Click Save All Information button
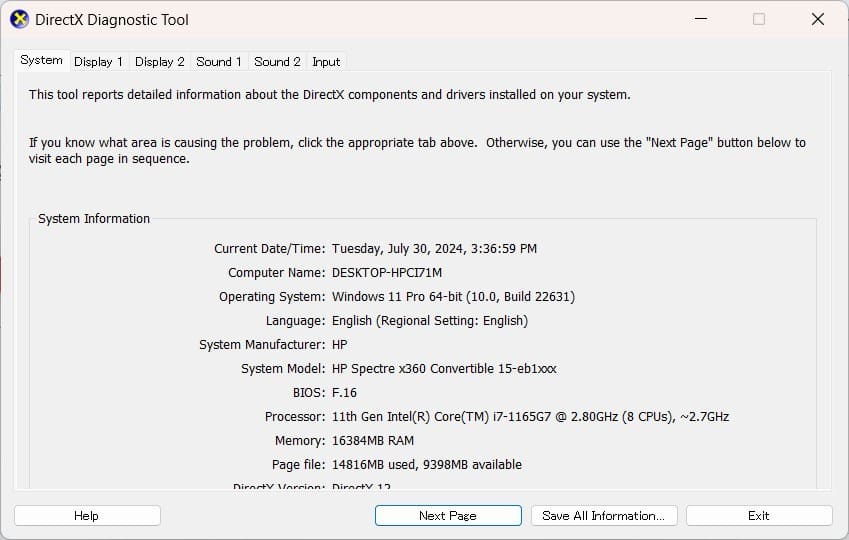This screenshot has width=849, height=540. tap(604, 516)
